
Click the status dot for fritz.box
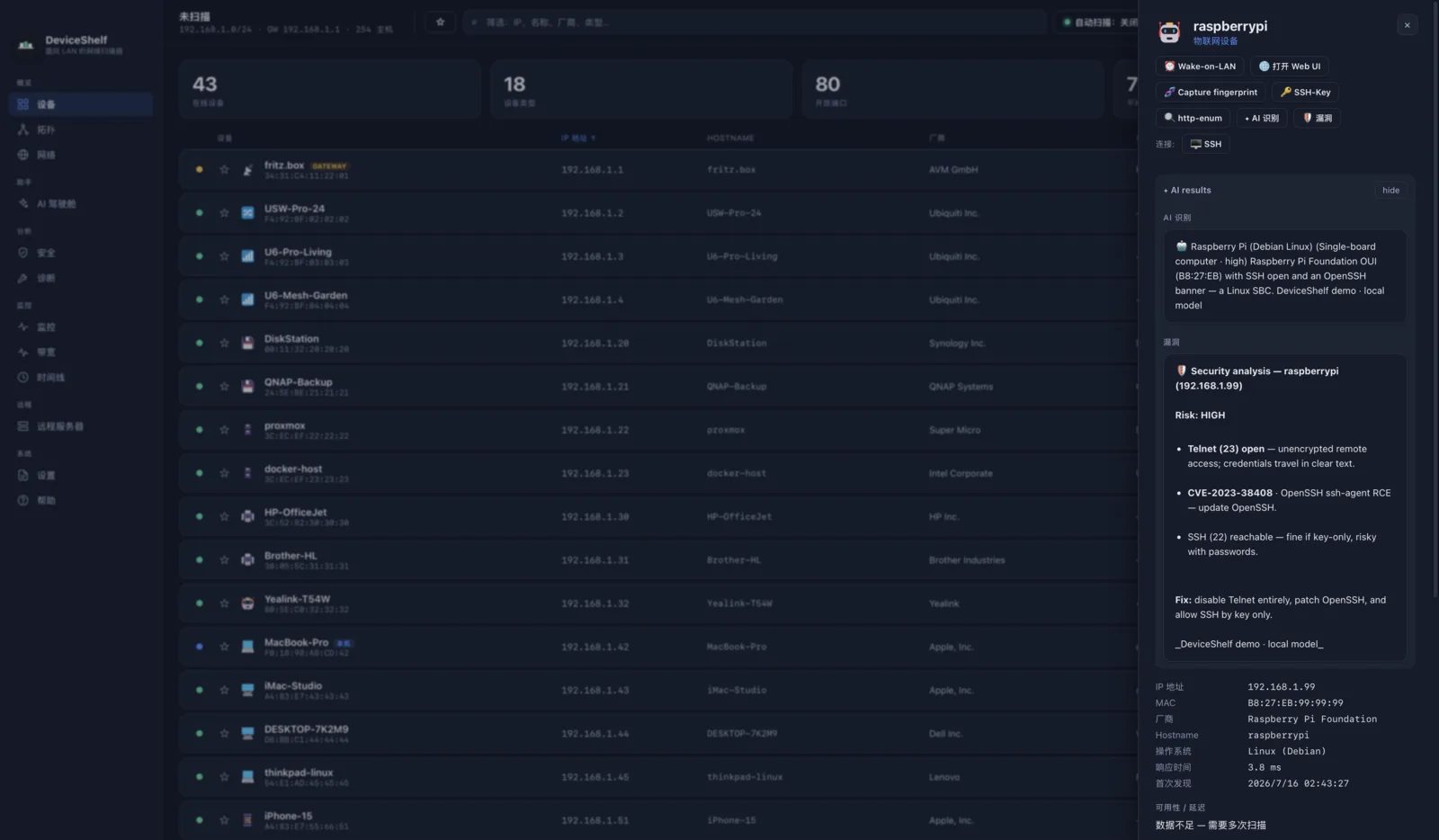pyautogui.click(x=199, y=170)
